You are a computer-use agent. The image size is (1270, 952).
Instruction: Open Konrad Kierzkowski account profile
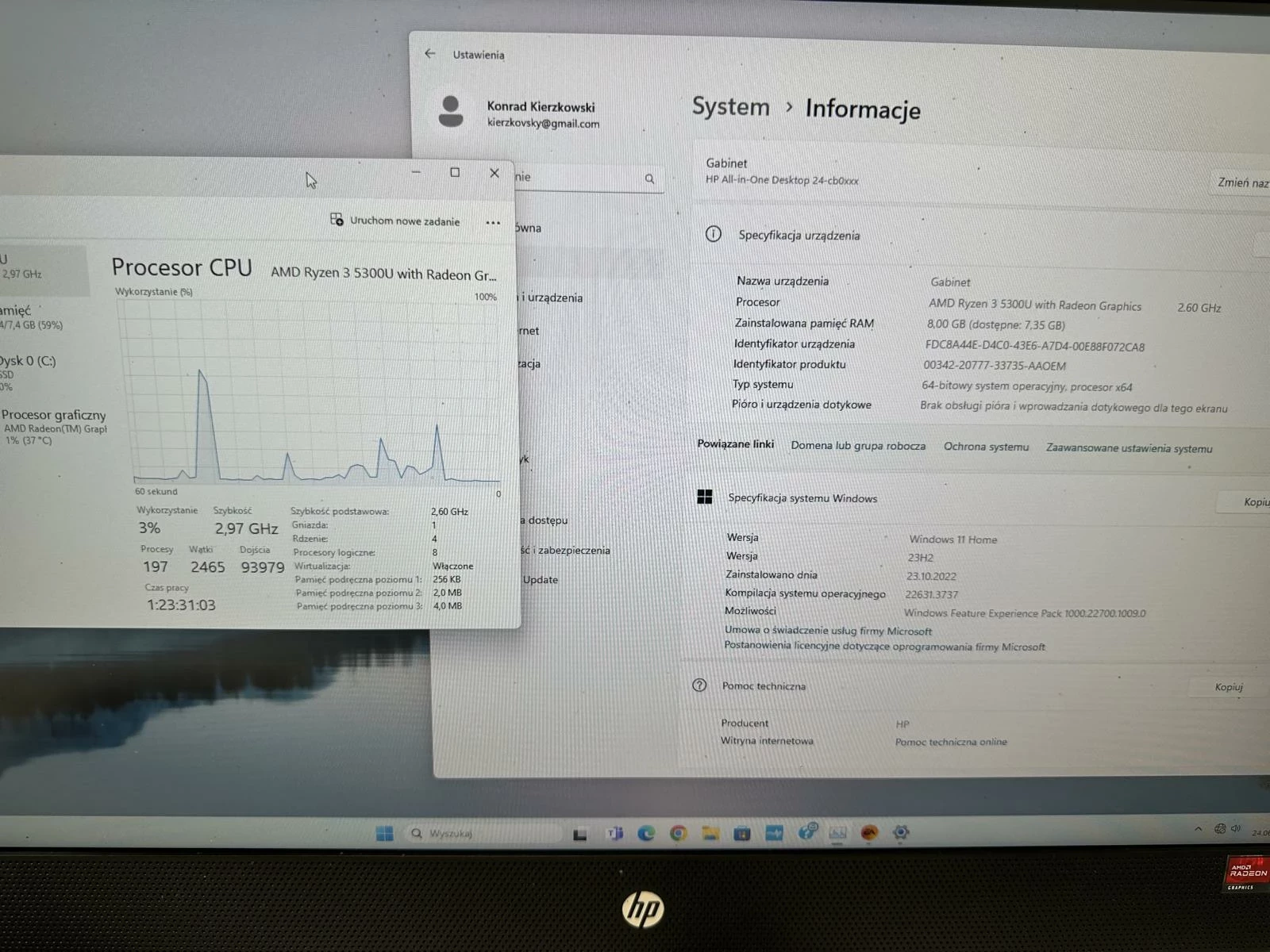[519, 113]
